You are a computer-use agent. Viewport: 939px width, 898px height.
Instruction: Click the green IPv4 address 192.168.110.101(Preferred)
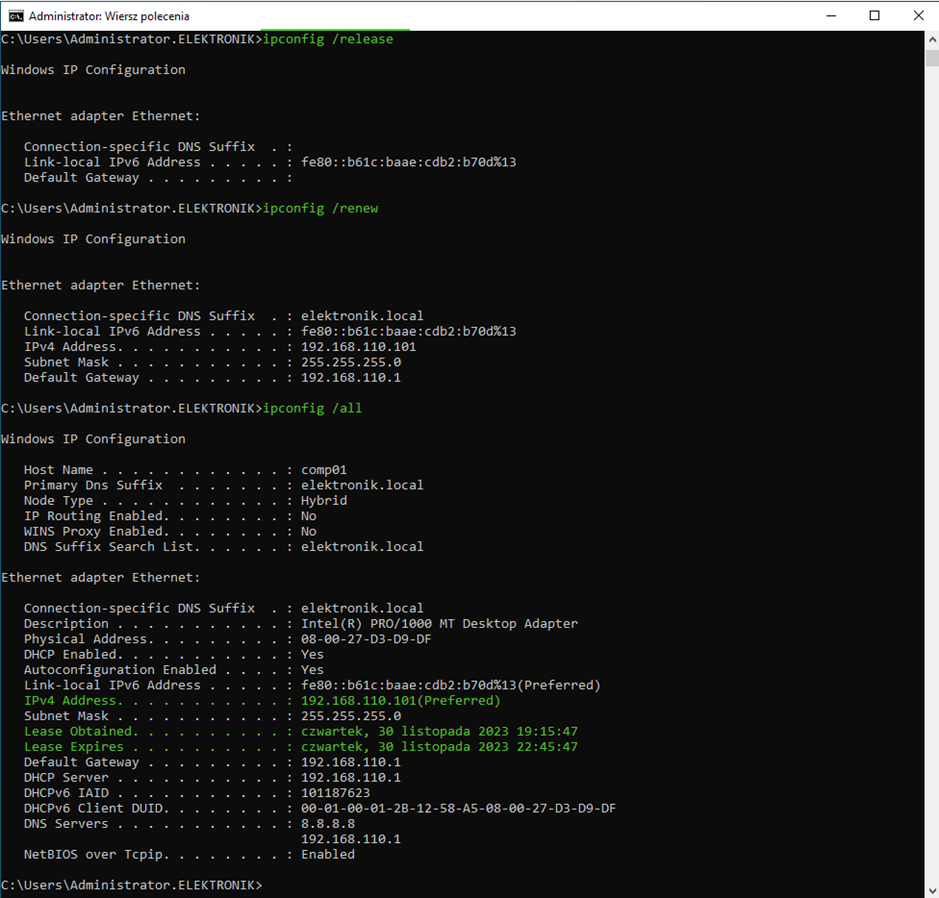click(x=400, y=701)
